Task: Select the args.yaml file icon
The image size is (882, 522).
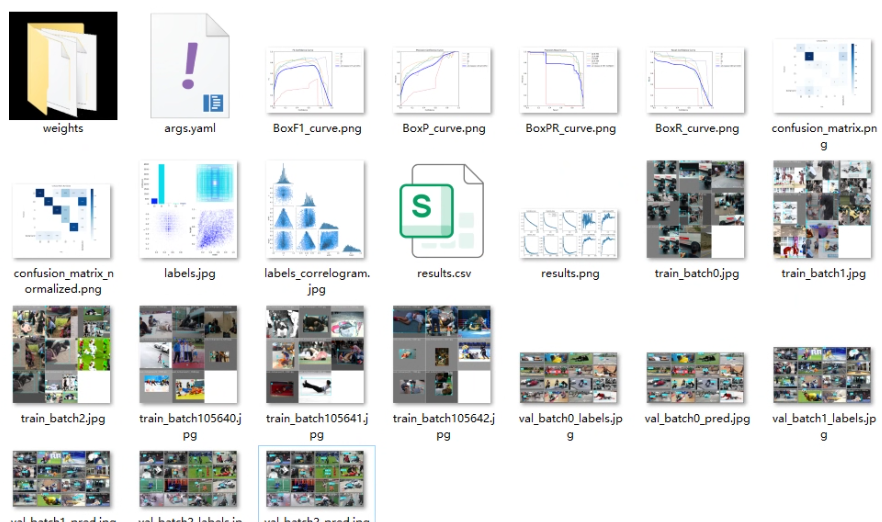Action: tap(190, 66)
